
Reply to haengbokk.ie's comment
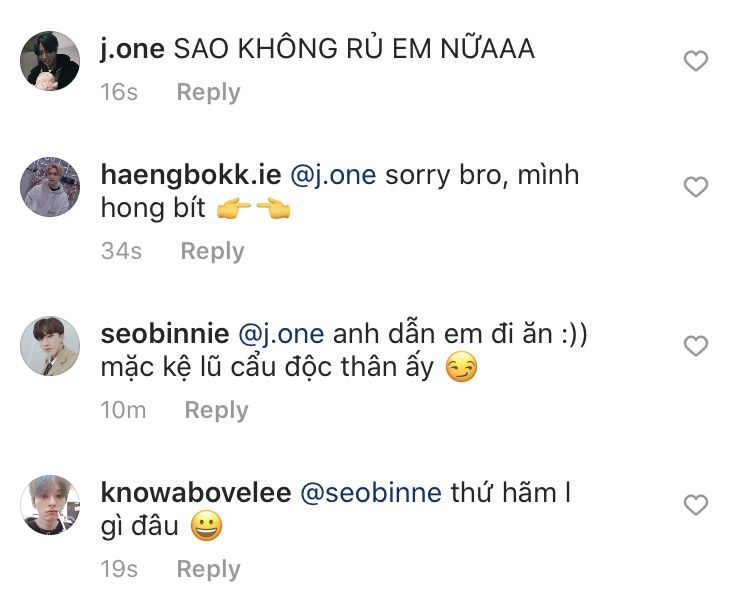coord(212,251)
